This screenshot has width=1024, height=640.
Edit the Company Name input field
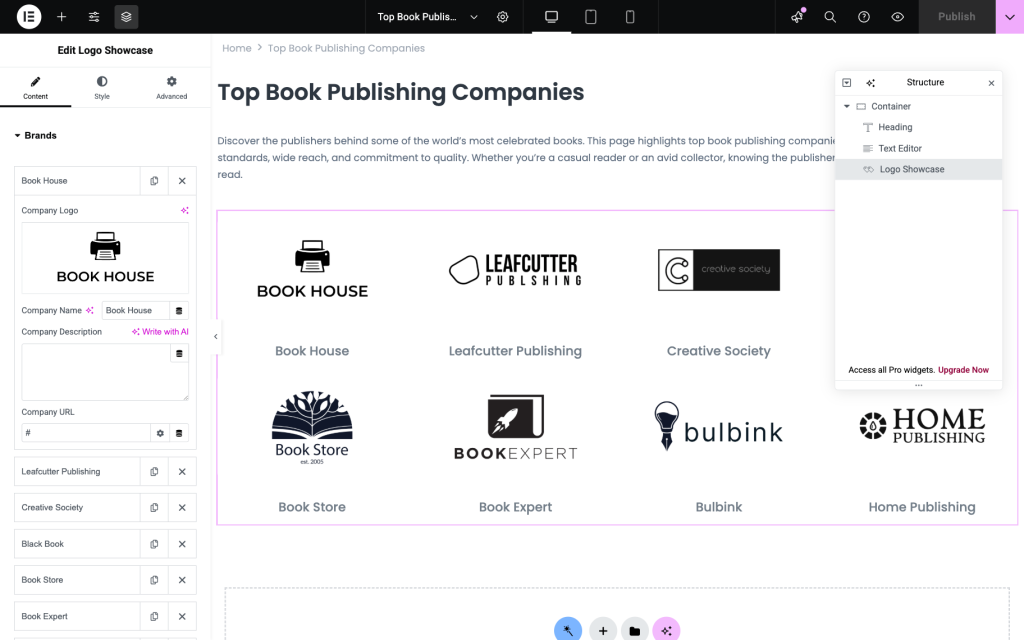tap(136, 310)
